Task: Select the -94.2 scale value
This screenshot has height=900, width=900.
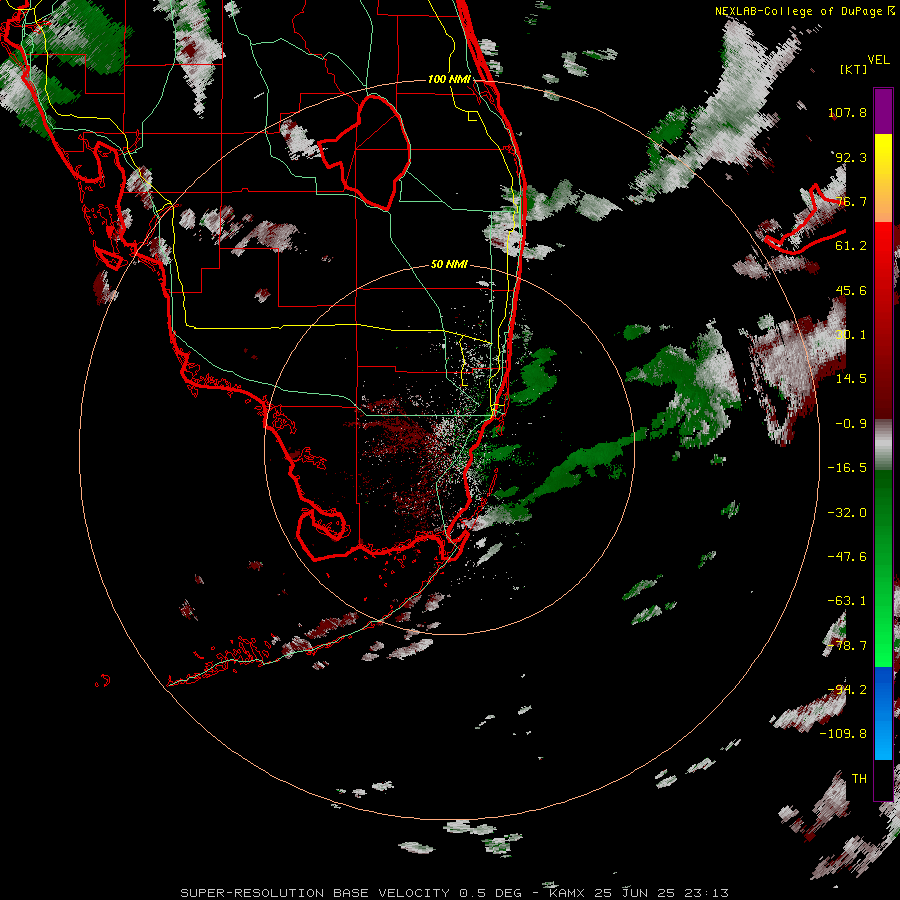Action: click(x=847, y=690)
